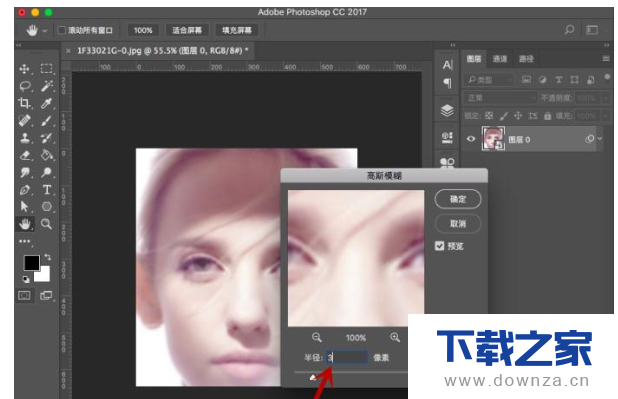Select the 1F33021G-0.jpg document tab

pyautogui.click(x=162, y=51)
